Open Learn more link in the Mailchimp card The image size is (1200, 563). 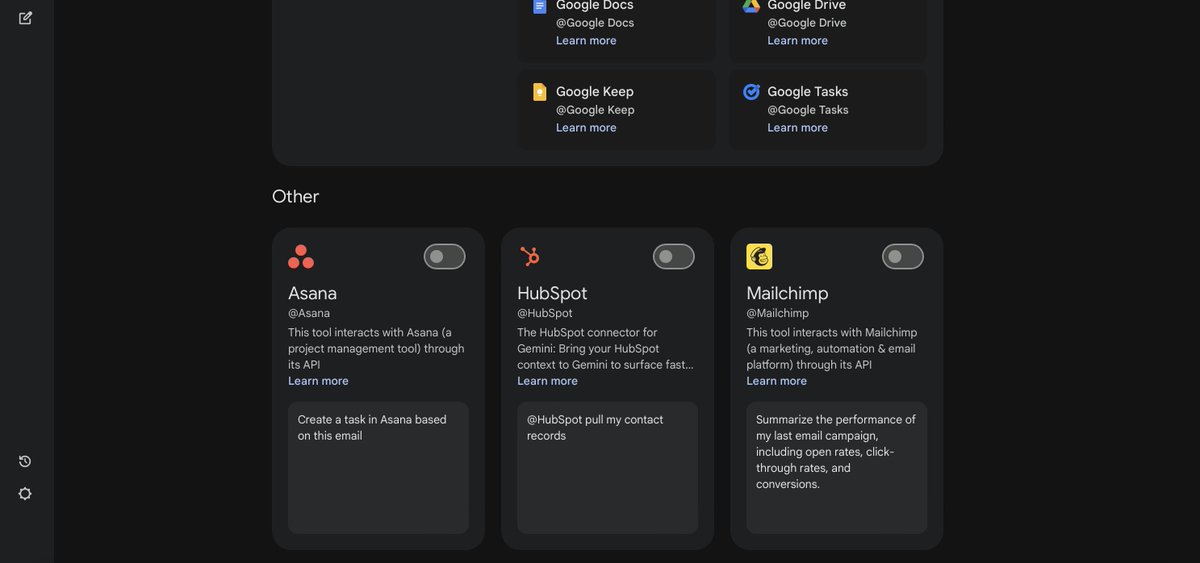point(777,381)
